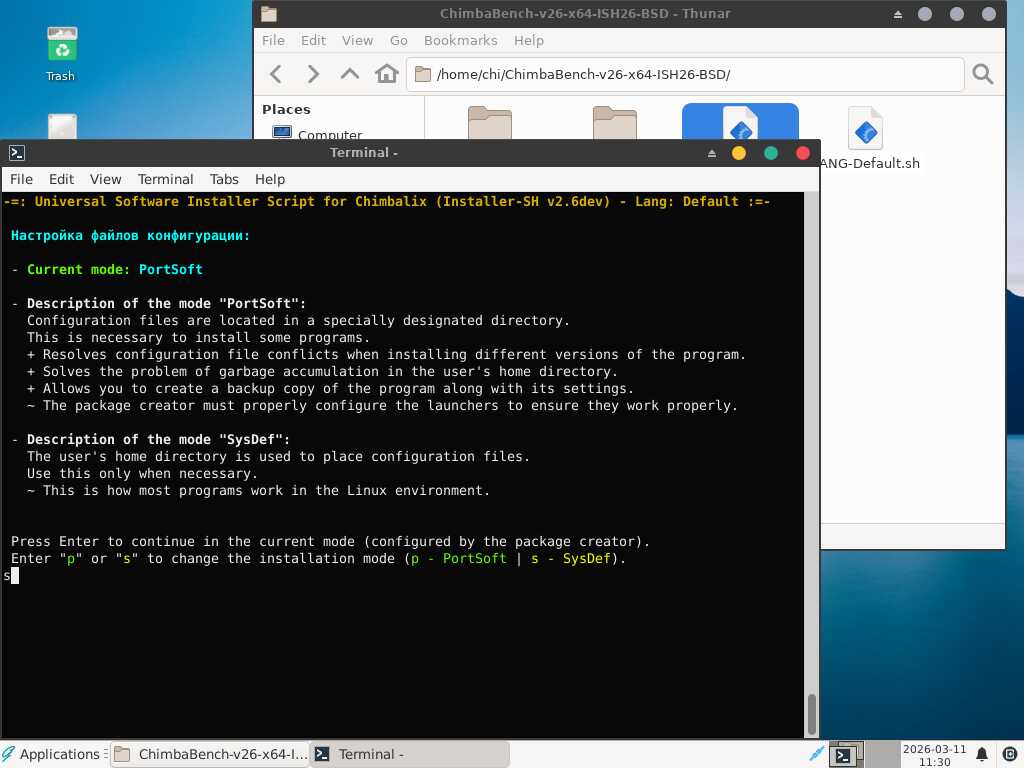Click the Computer icon in Thunar Places
The image size is (1024, 768).
tap(282, 133)
